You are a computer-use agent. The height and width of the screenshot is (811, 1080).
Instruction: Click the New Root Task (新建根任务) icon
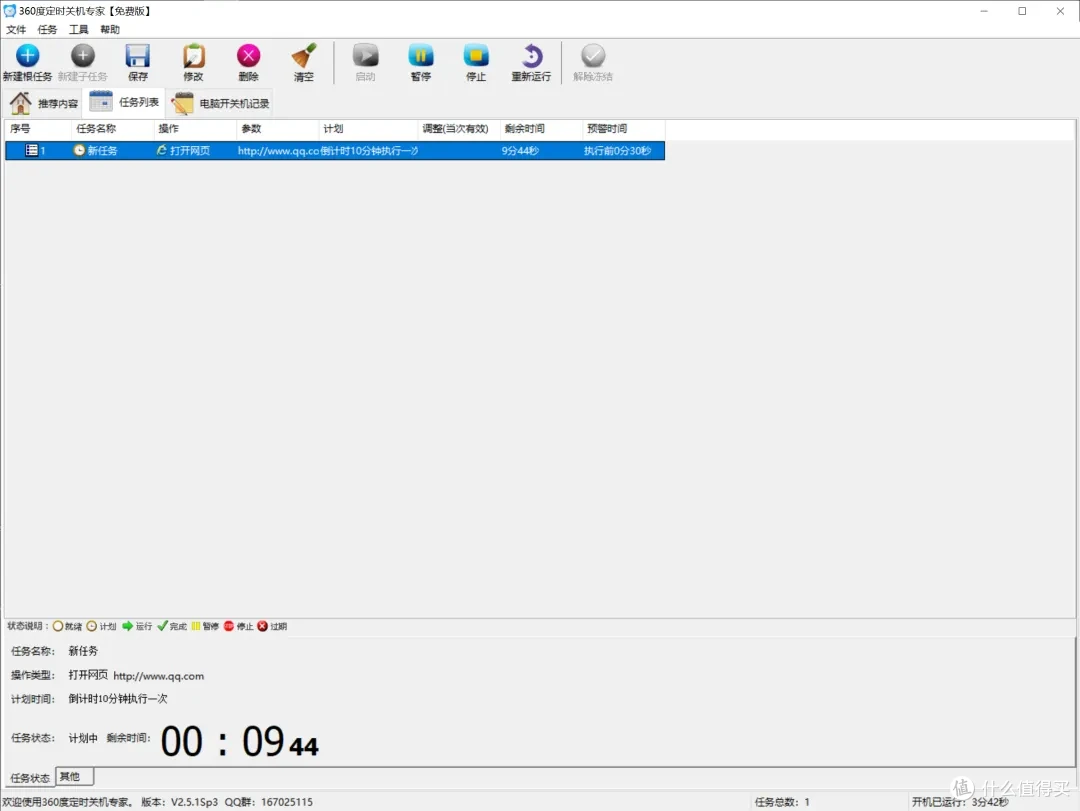[x=28, y=56]
